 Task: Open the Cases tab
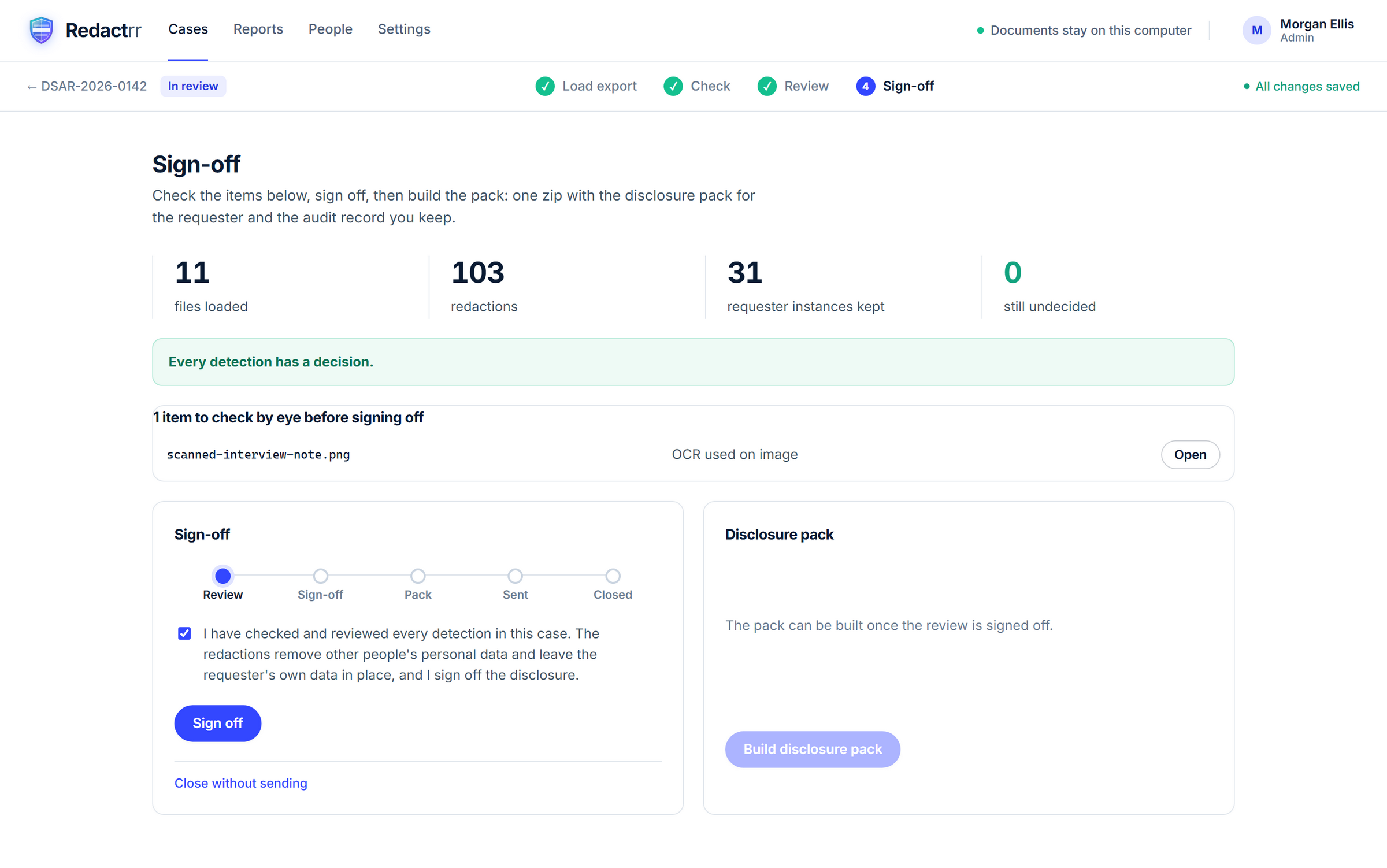pyautogui.click(x=188, y=29)
